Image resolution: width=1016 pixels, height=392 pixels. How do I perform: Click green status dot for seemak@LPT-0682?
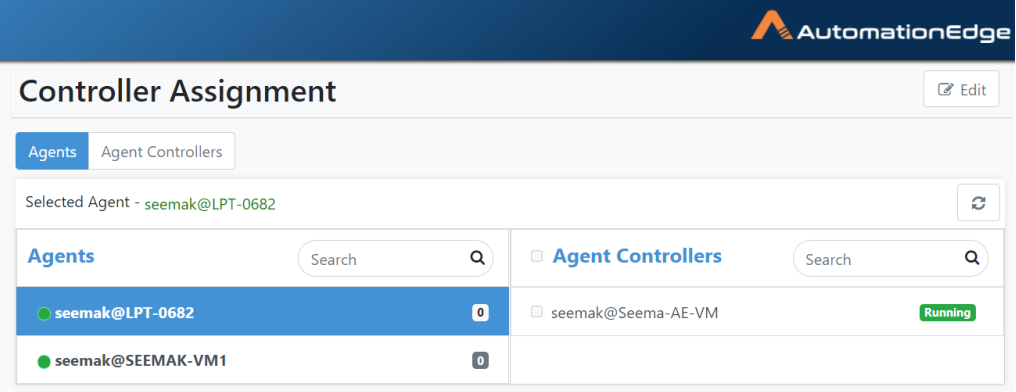(x=44, y=314)
